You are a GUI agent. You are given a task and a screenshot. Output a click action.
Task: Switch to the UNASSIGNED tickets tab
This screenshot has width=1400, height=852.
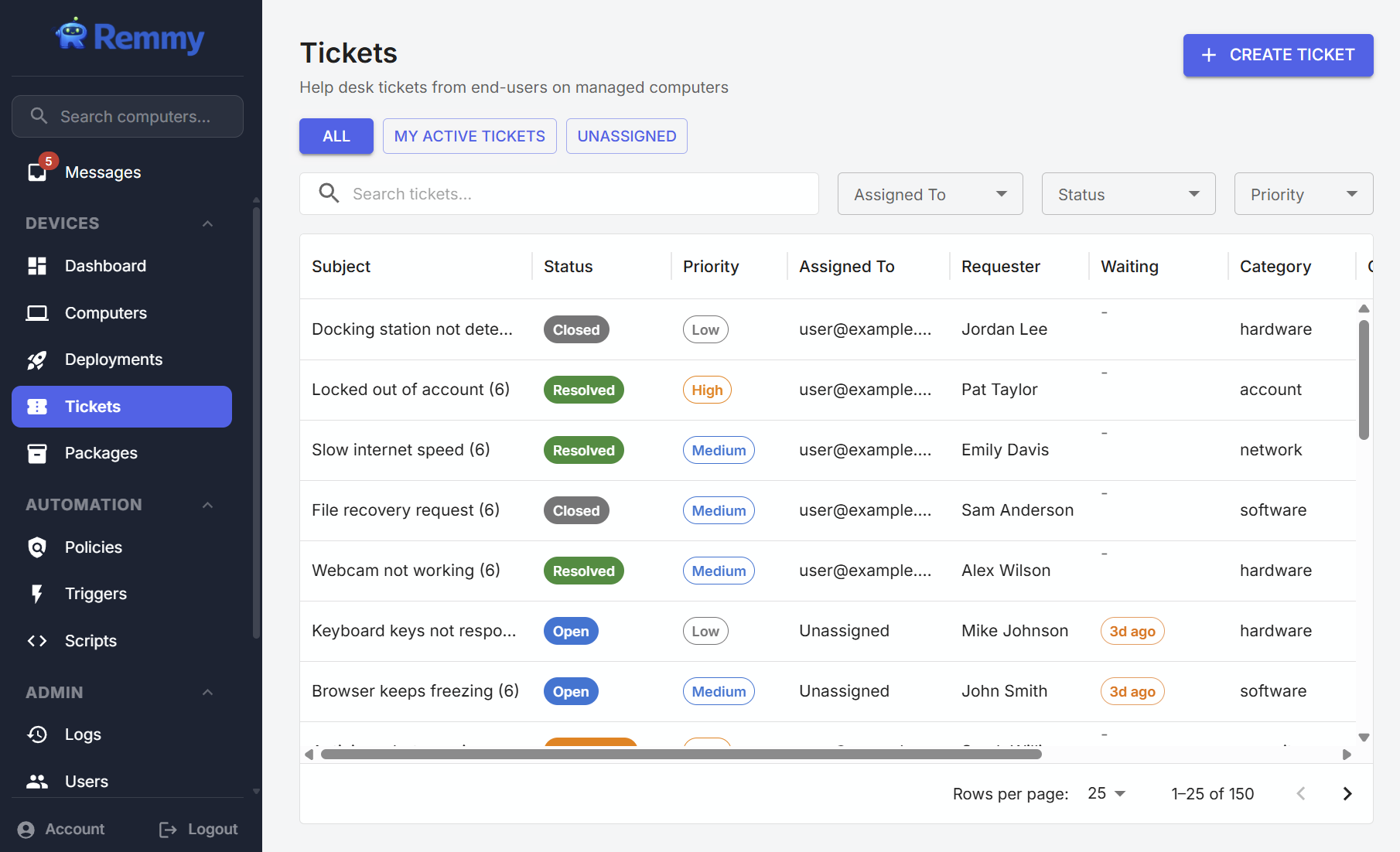coord(627,135)
